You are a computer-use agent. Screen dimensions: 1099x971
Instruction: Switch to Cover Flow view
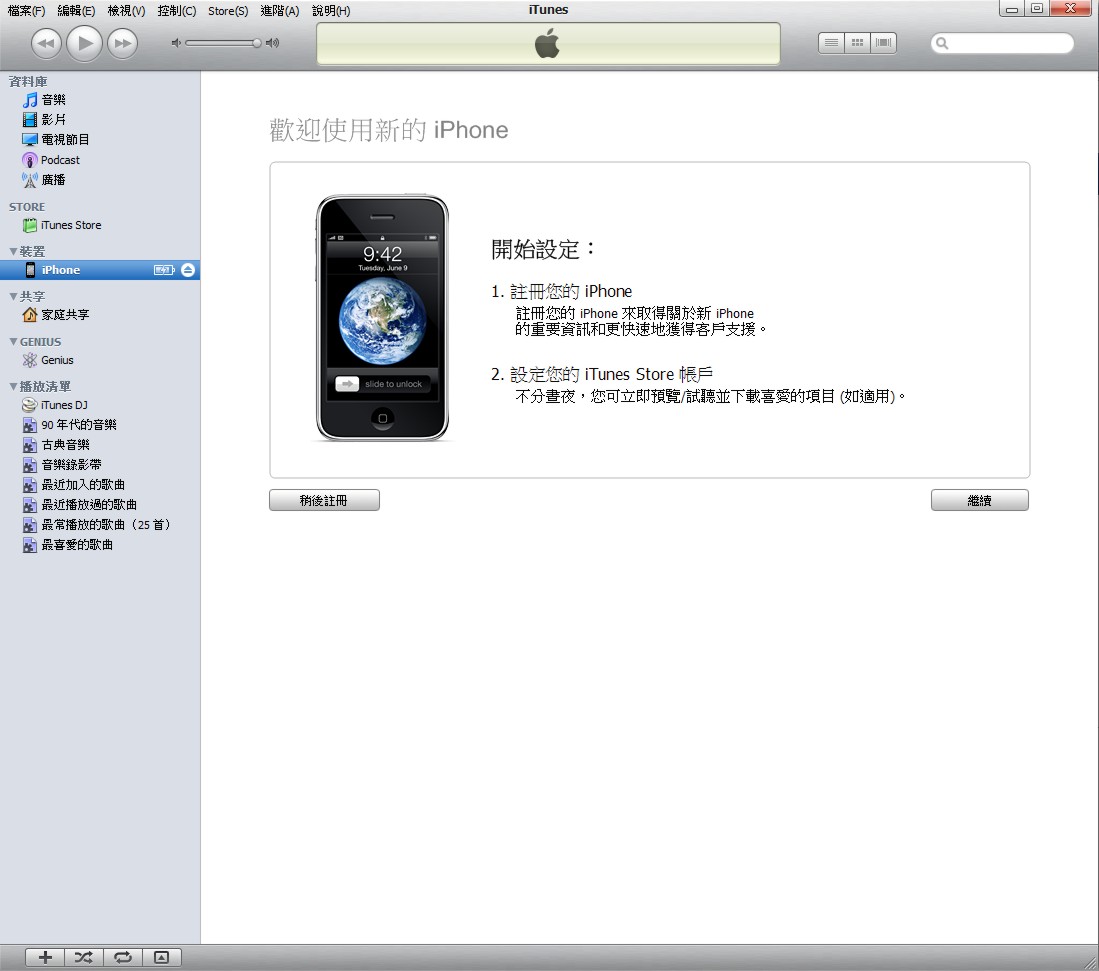point(883,43)
